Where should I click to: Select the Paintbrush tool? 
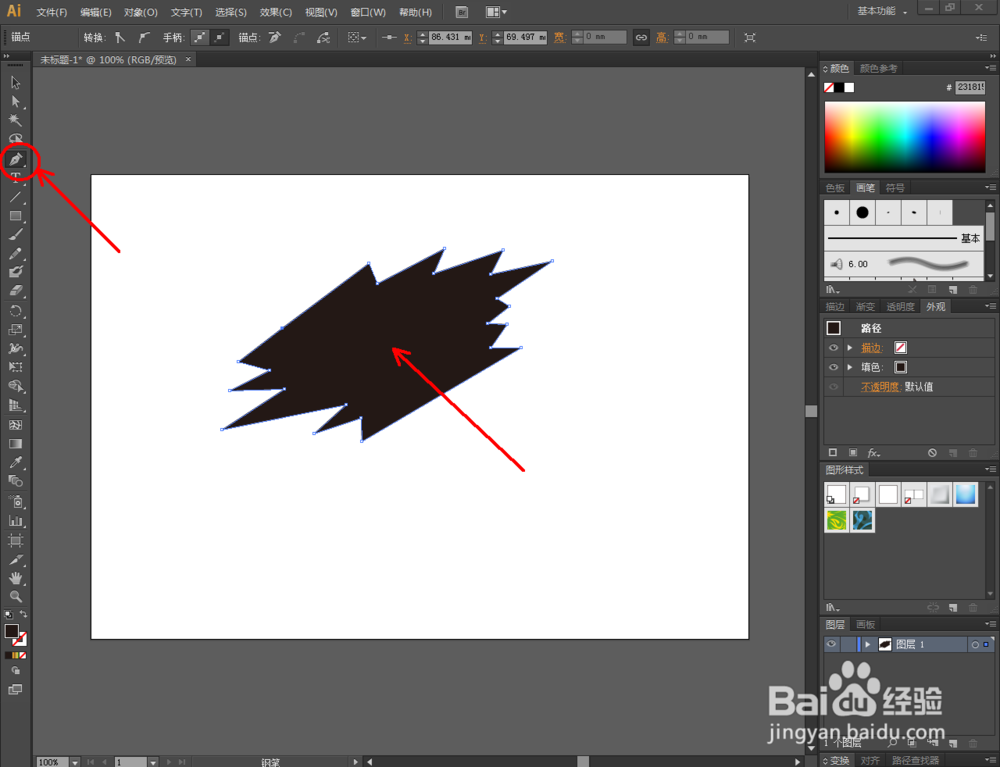pyautogui.click(x=15, y=235)
